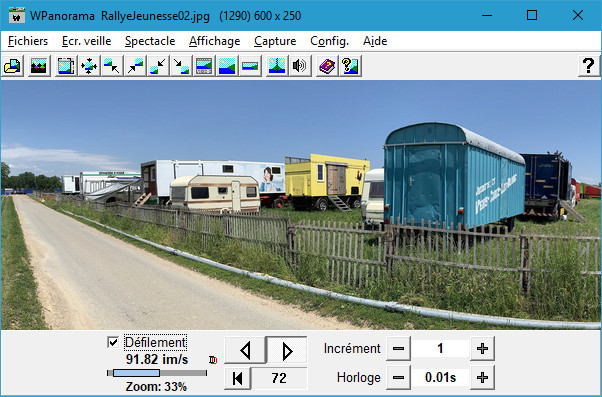
Task: Increase Incrément with plus button
Action: click(482, 349)
